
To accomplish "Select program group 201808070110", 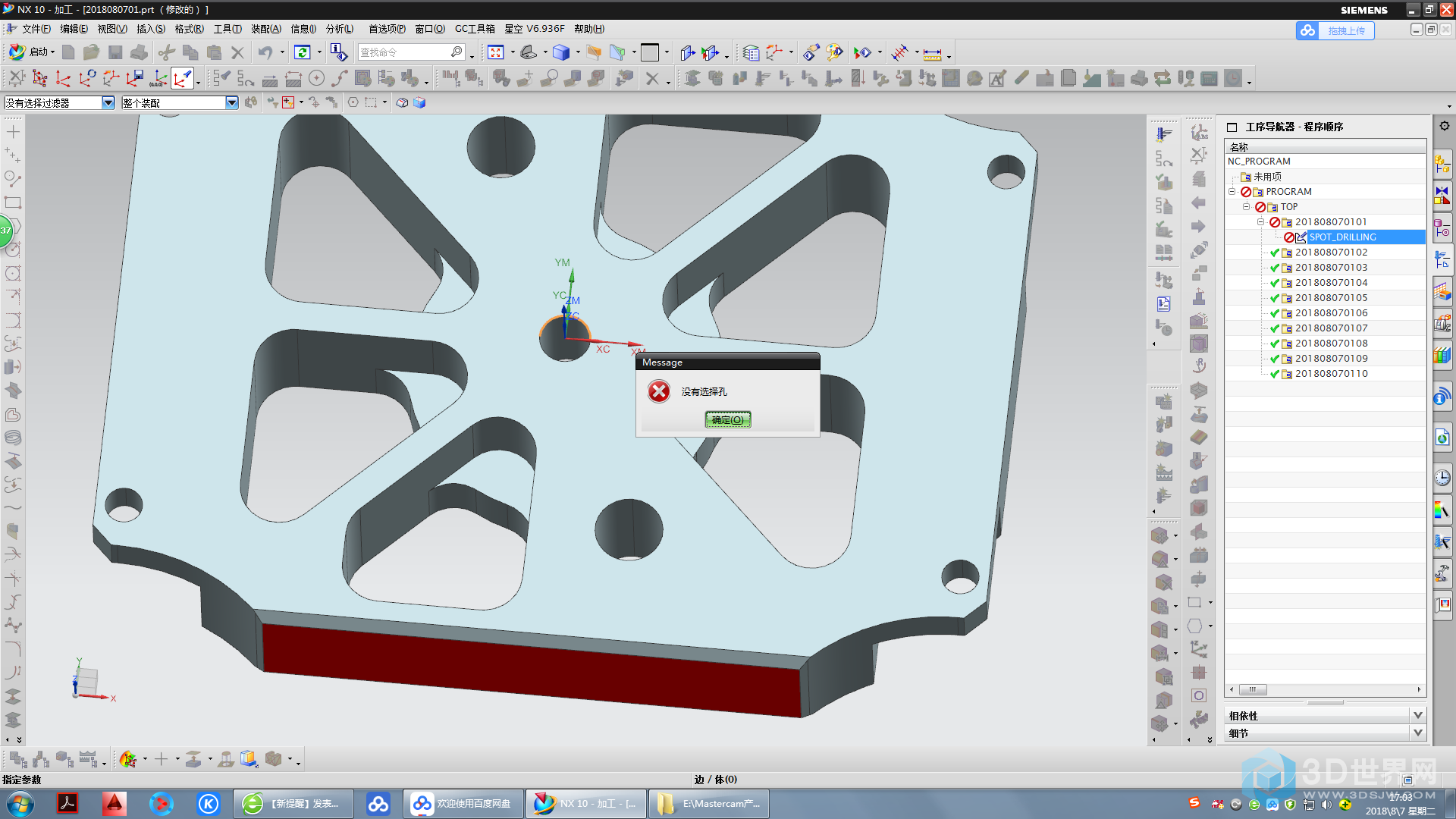I will [1331, 374].
